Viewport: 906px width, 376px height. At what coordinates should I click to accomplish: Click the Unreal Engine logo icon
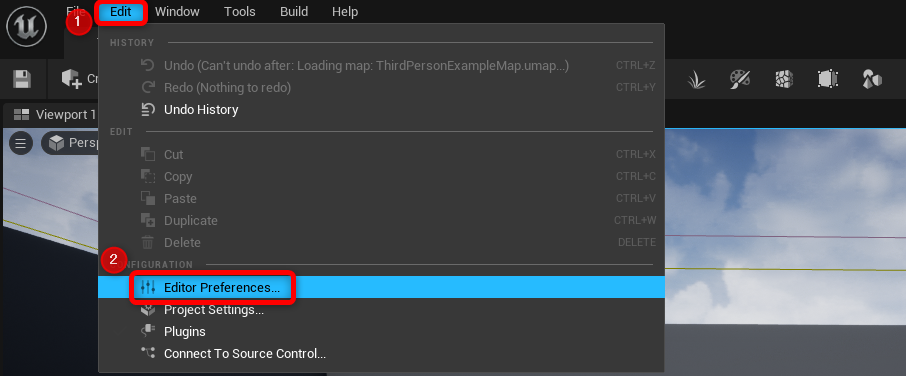pyautogui.click(x=27, y=27)
